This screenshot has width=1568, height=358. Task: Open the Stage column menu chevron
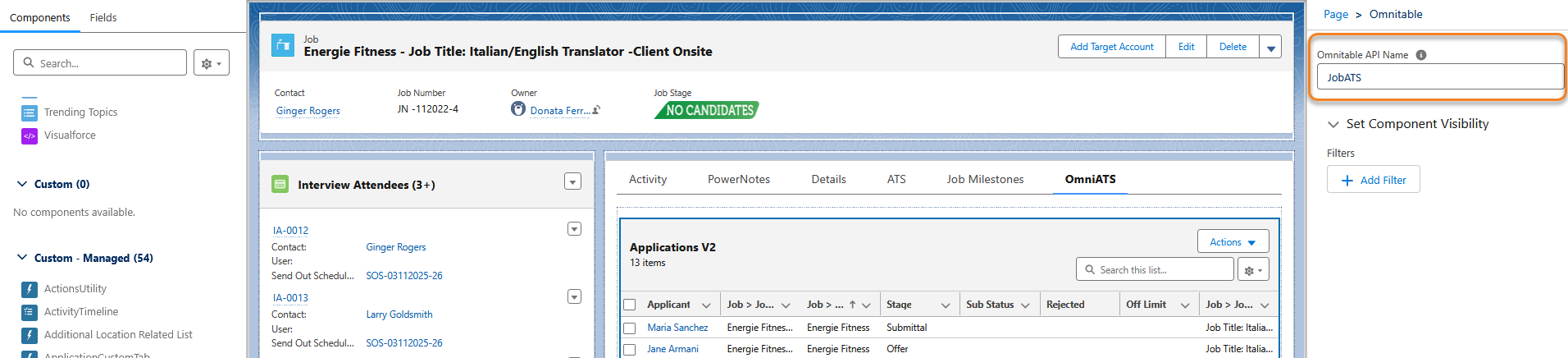(946, 305)
